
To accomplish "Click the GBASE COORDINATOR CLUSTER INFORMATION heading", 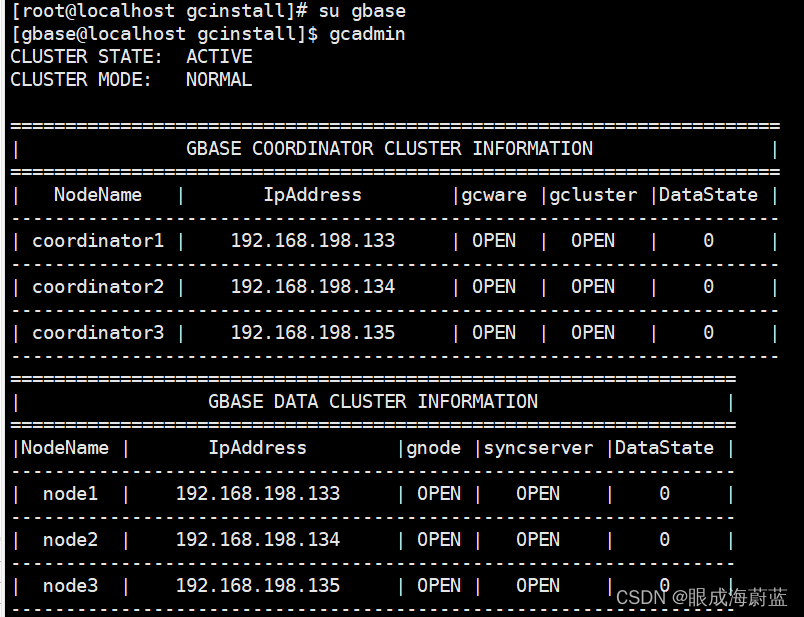I will [389, 149].
